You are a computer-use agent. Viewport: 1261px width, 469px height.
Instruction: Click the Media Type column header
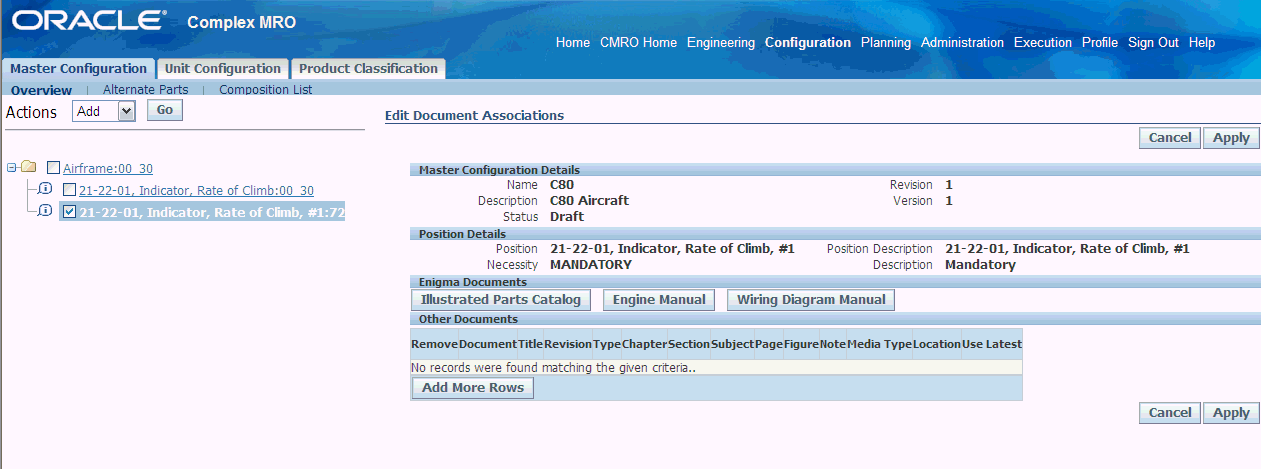click(x=879, y=344)
